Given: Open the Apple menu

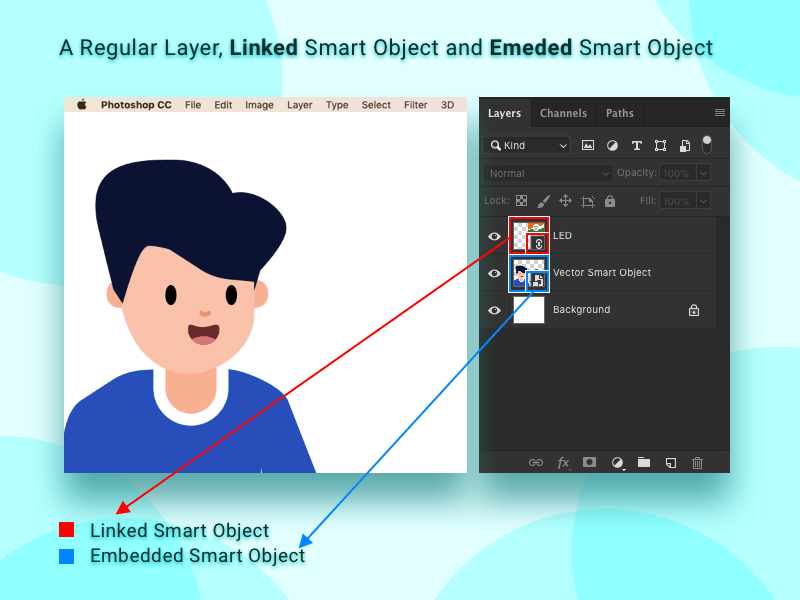Looking at the screenshot, I should pyautogui.click(x=81, y=105).
